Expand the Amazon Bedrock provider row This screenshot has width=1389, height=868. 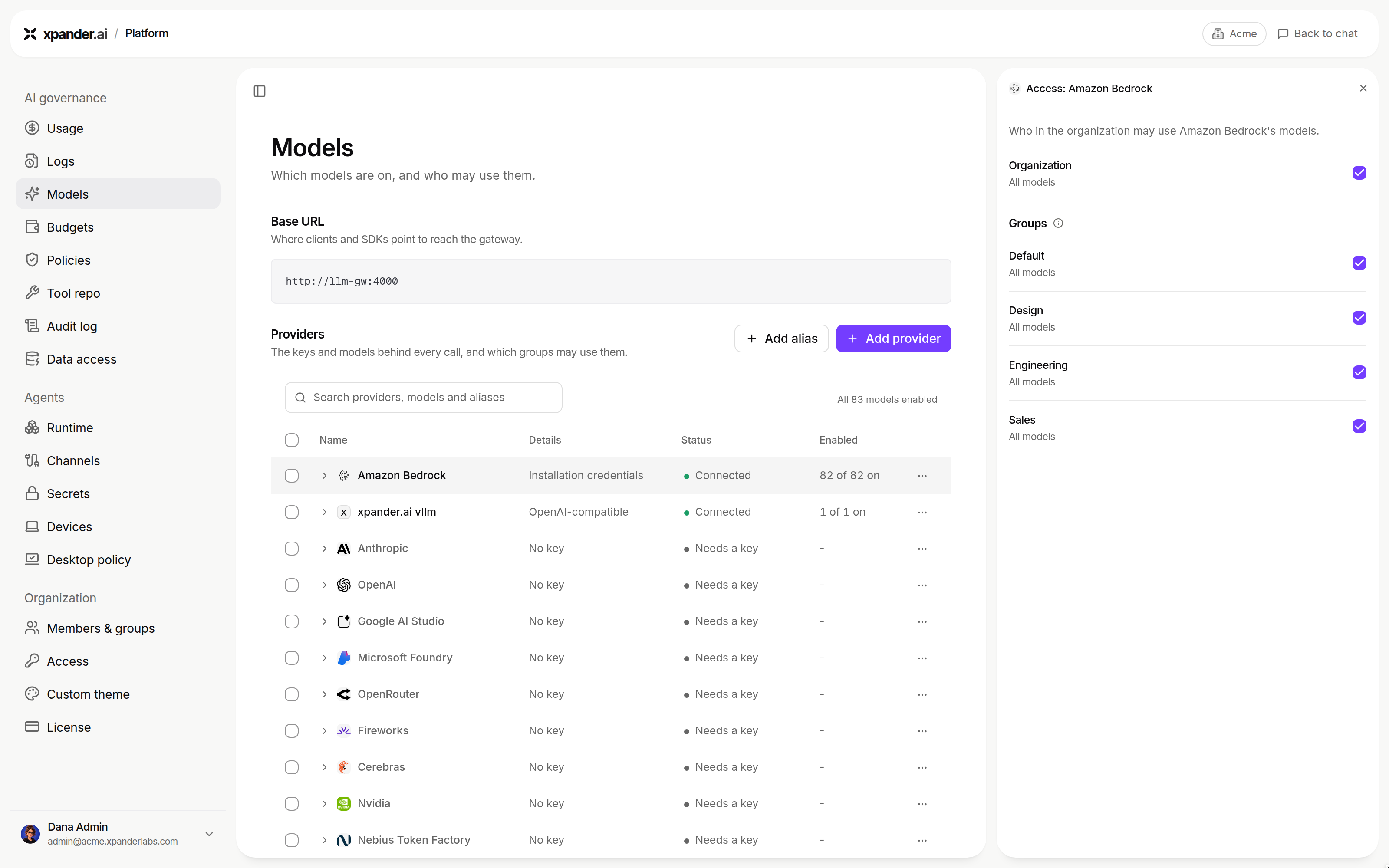pyautogui.click(x=324, y=475)
